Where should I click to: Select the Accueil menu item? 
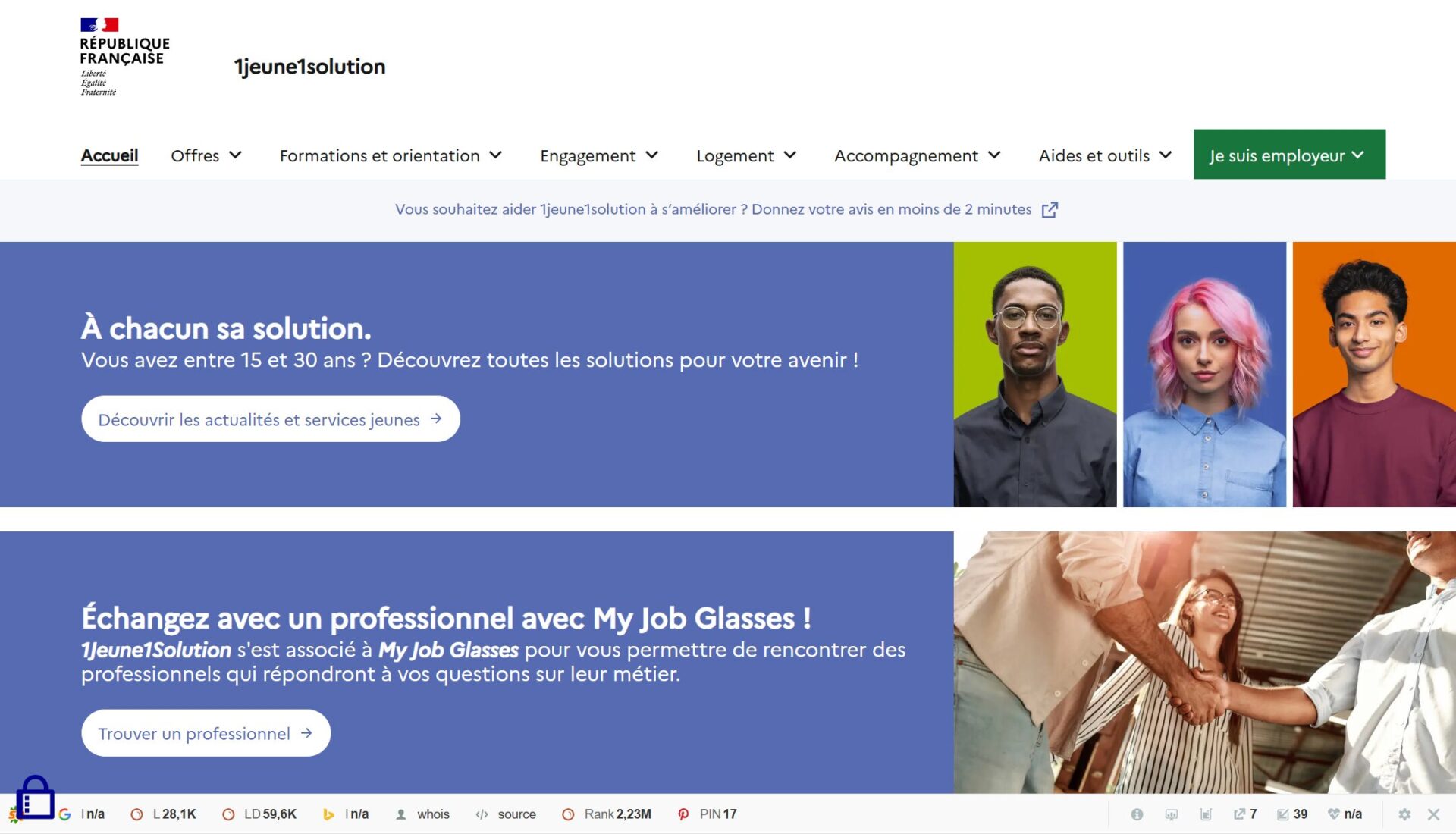pyautogui.click(x=109, y=155)
